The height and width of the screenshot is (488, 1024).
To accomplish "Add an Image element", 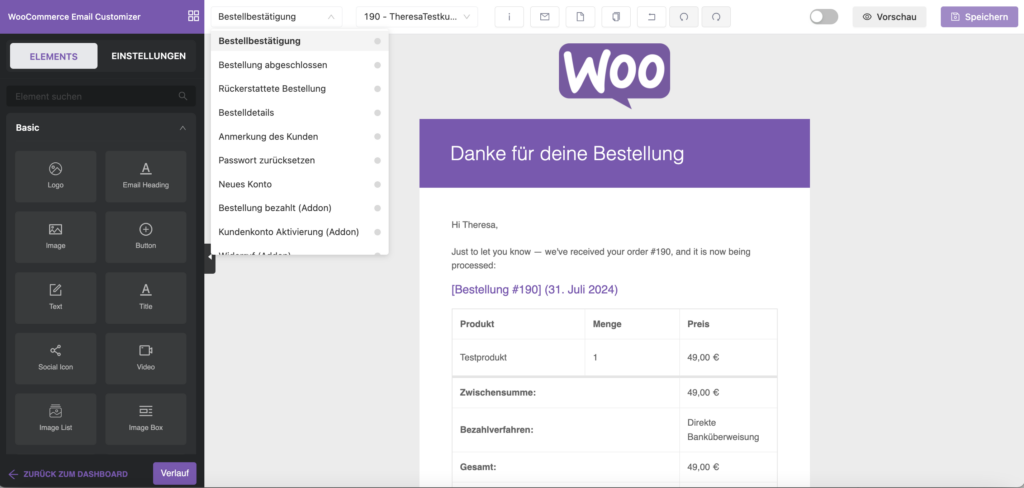I will click(56, 237).
